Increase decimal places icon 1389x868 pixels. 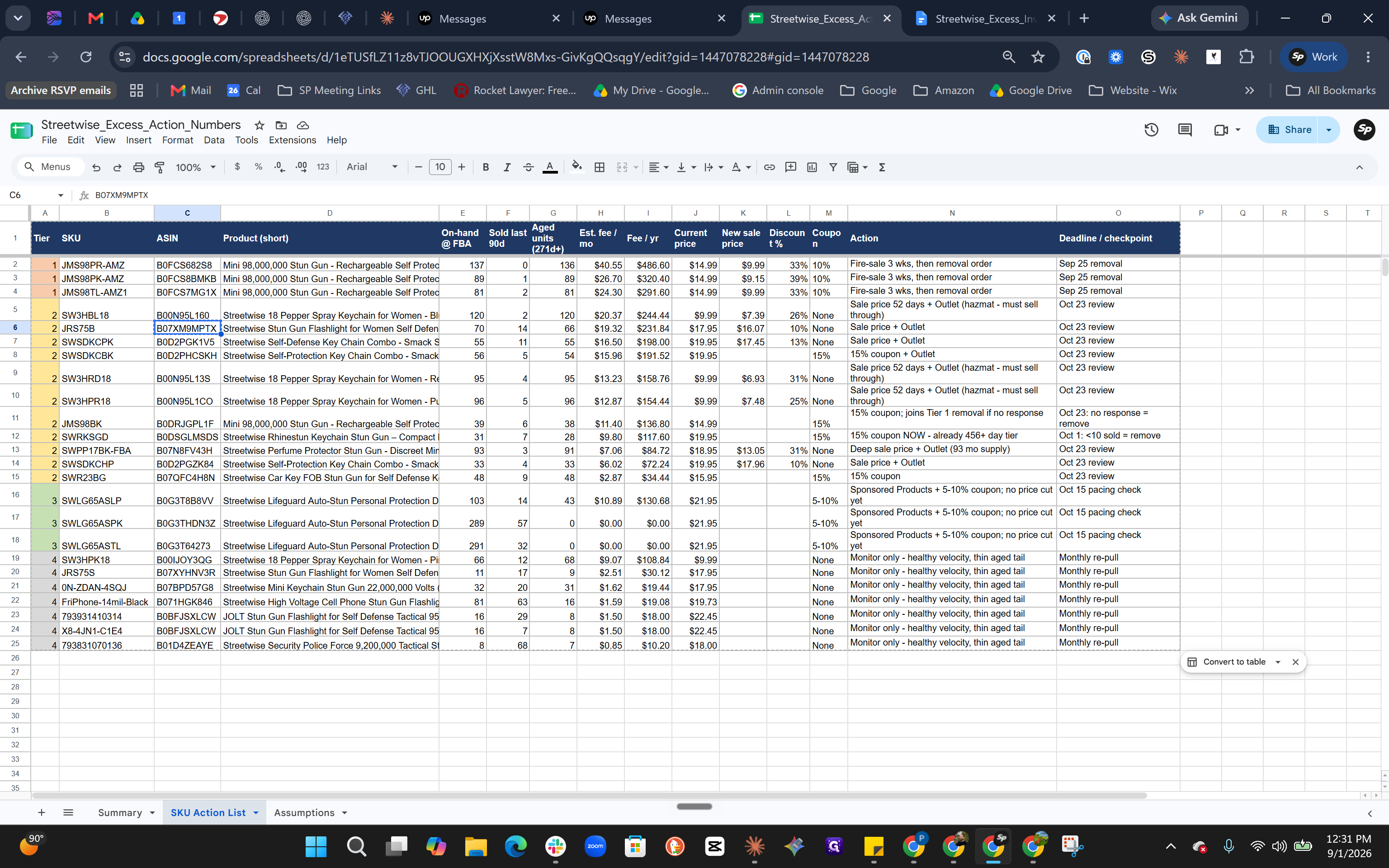point(301,167)
